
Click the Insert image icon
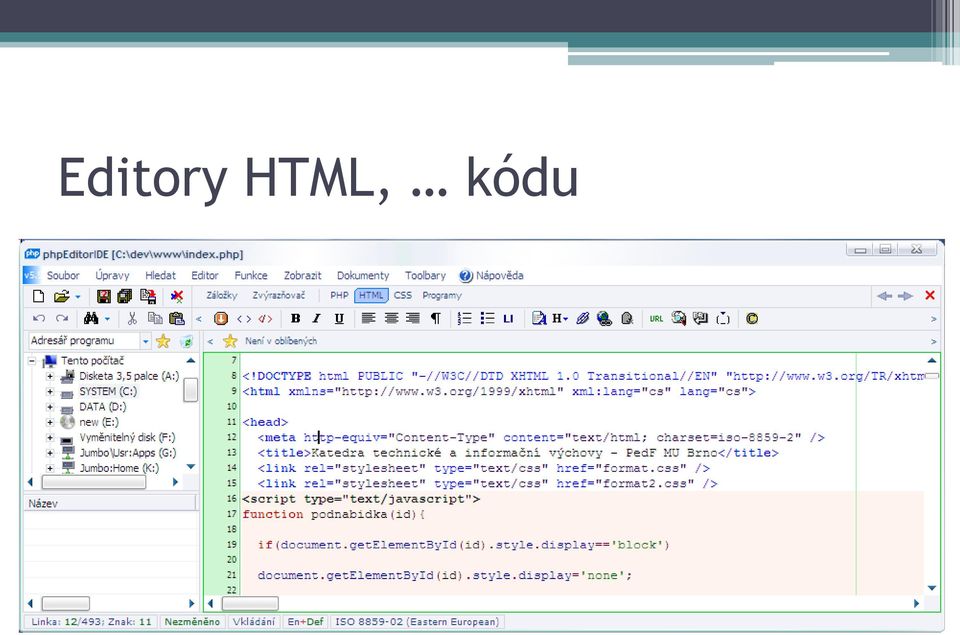(x=678, y=318)
